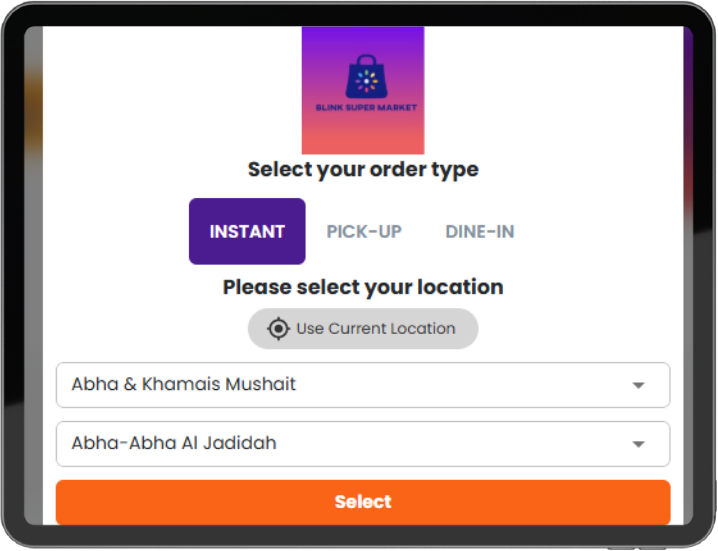718x551 pixels.
Task: Click the "Please select your location" heading
Action: (x=363, y=287)
